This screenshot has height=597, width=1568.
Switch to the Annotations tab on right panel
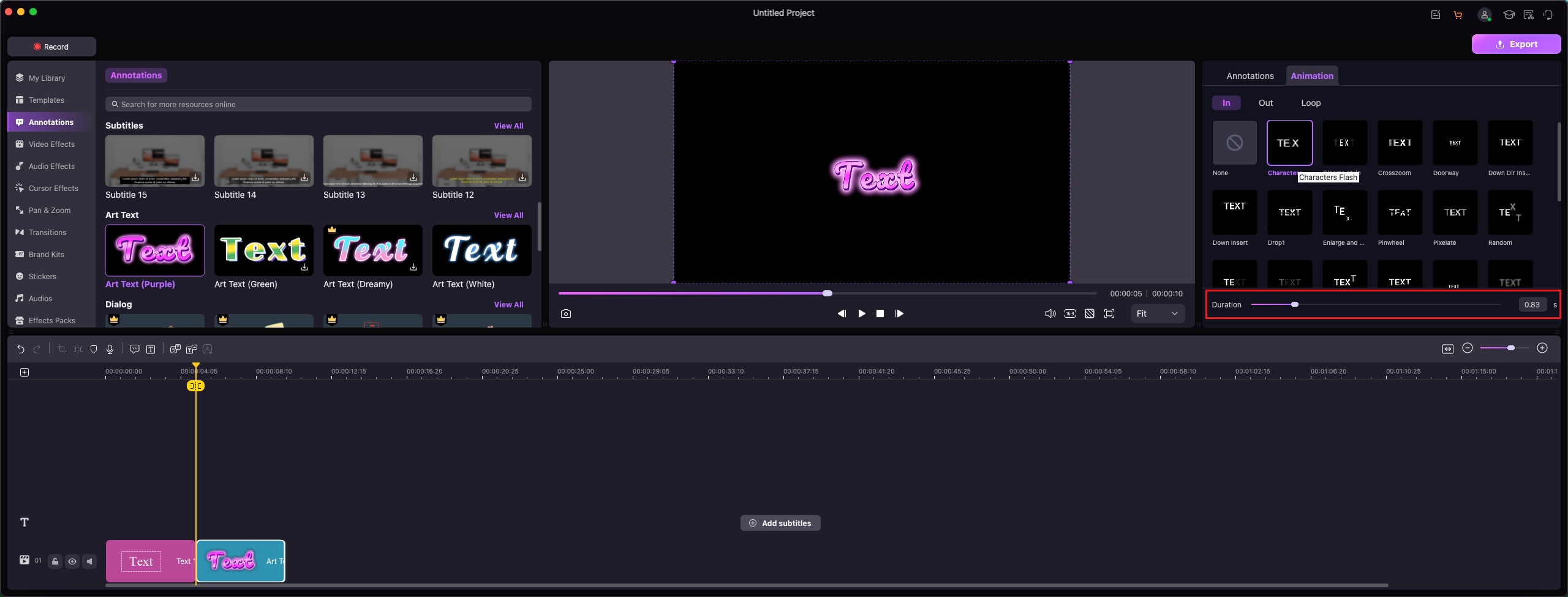tap(1249, 75)
